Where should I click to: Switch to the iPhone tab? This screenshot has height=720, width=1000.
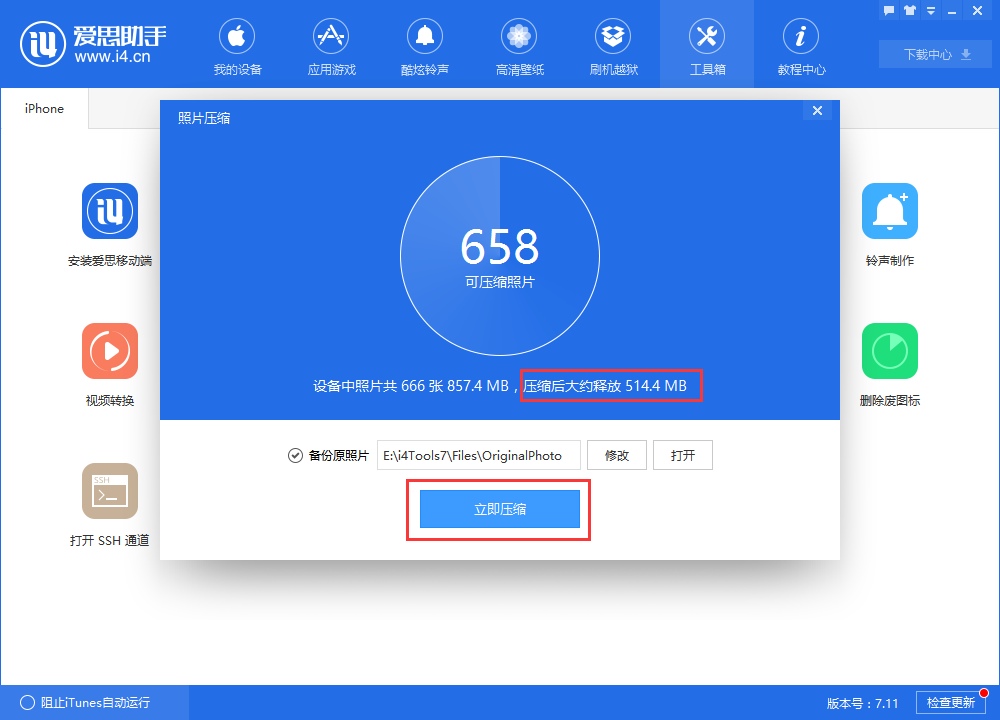click(43, 108)
